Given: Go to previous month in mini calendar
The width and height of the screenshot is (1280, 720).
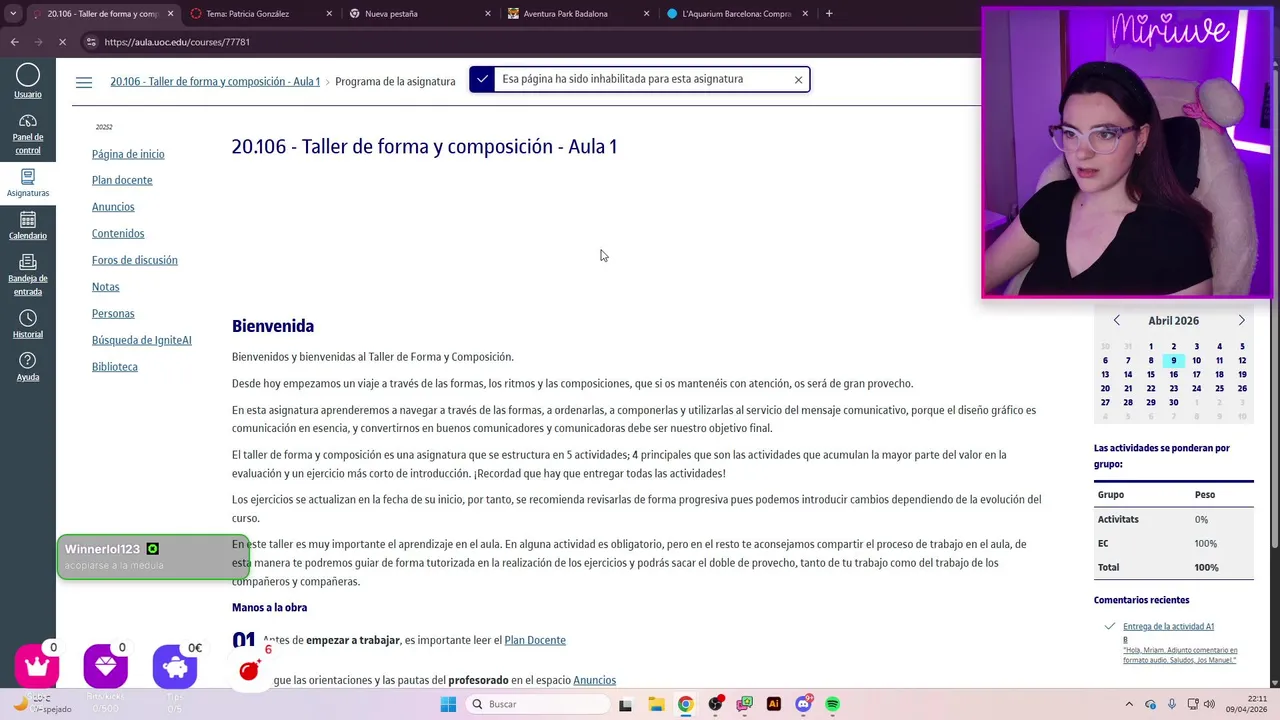Looking at the screenshot, I should [x=1117, y=321].
